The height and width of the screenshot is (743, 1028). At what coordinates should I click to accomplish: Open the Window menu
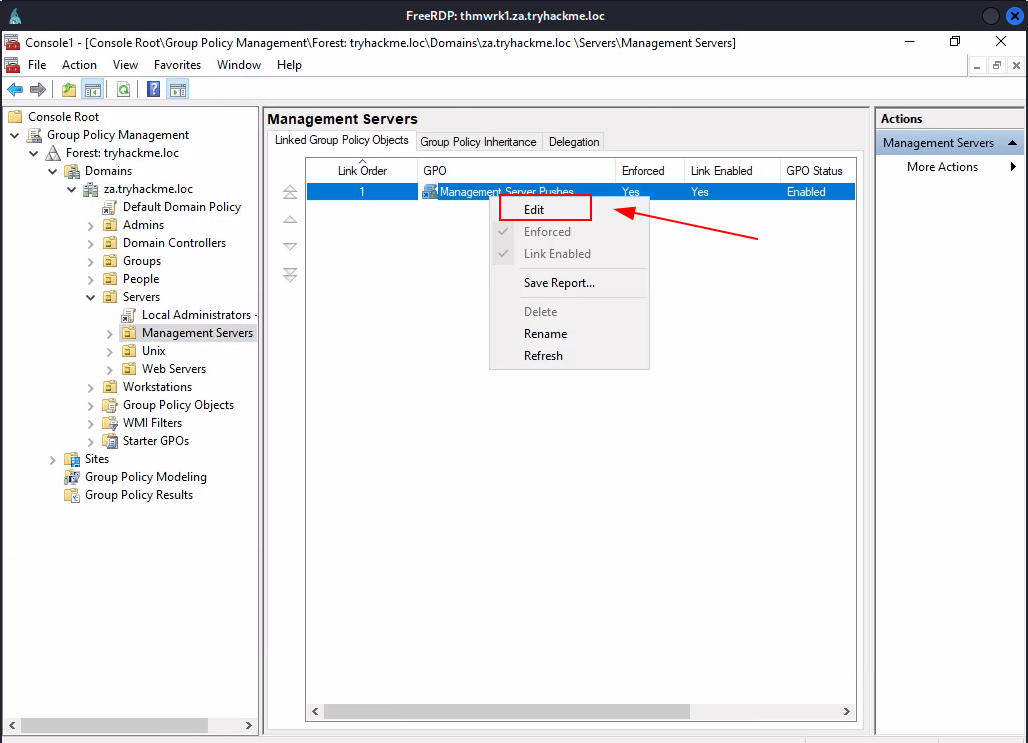click(239, 65)
